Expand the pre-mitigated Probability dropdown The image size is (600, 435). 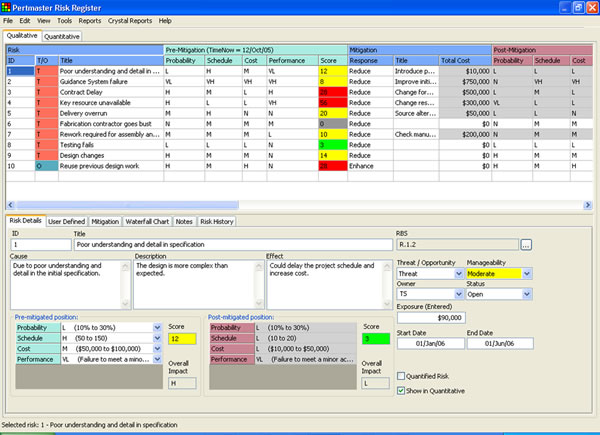[x=157, y=327]
